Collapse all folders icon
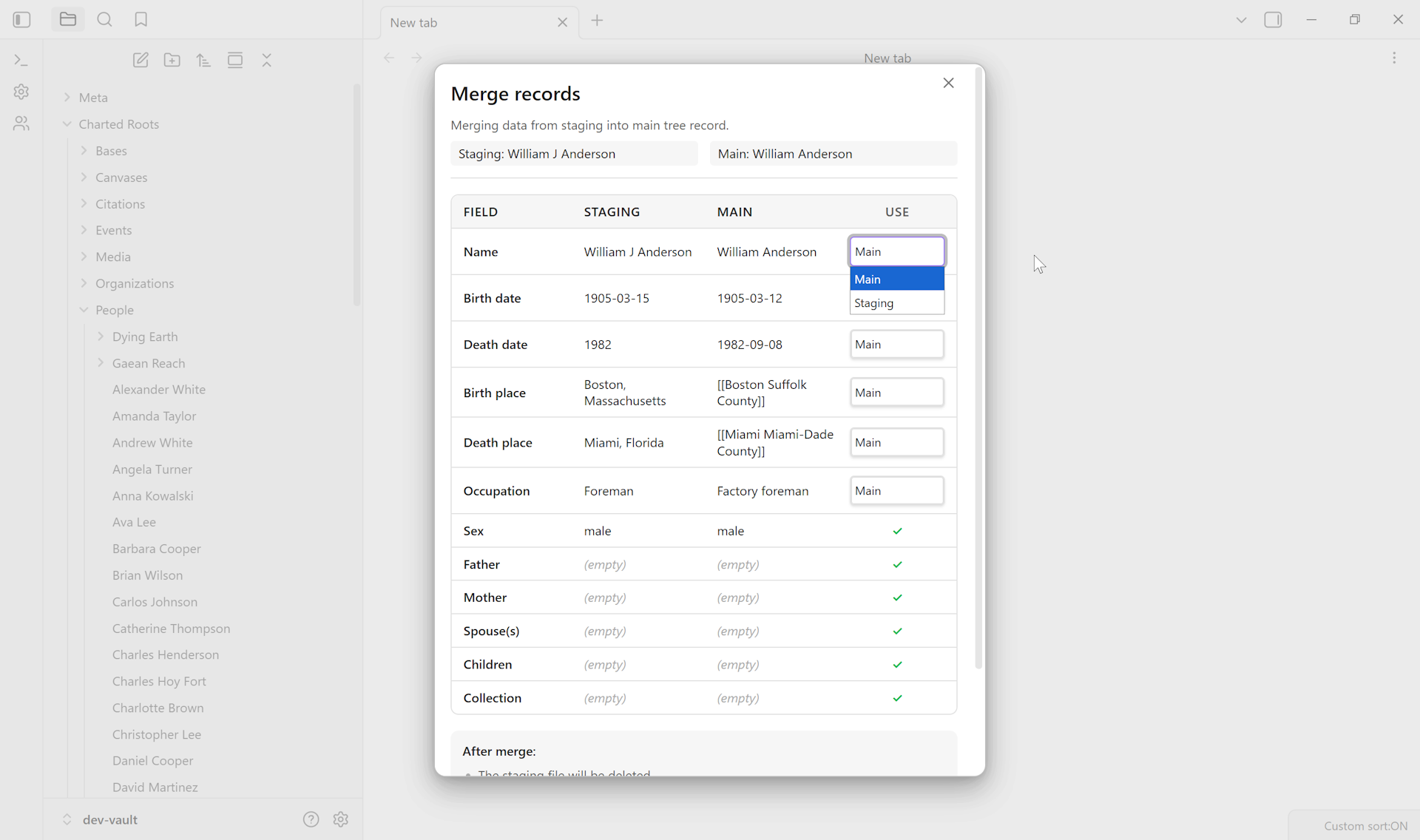Image resolution: width=1420 pixels, height=840 pixels. (x=267, y=61)
